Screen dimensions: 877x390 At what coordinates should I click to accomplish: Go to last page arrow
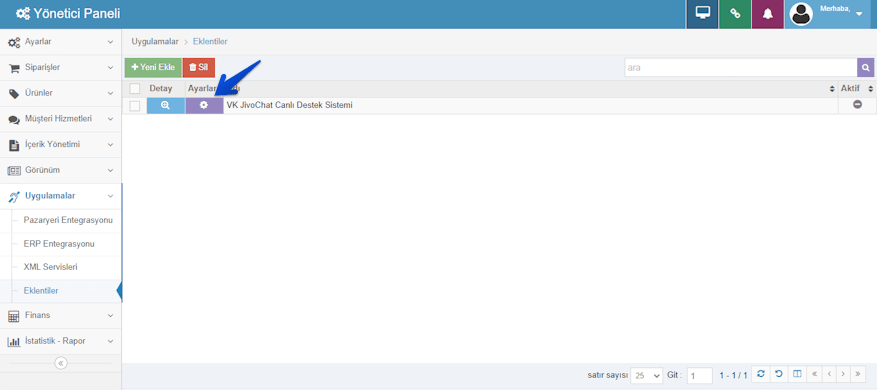[x=858, y=374]
